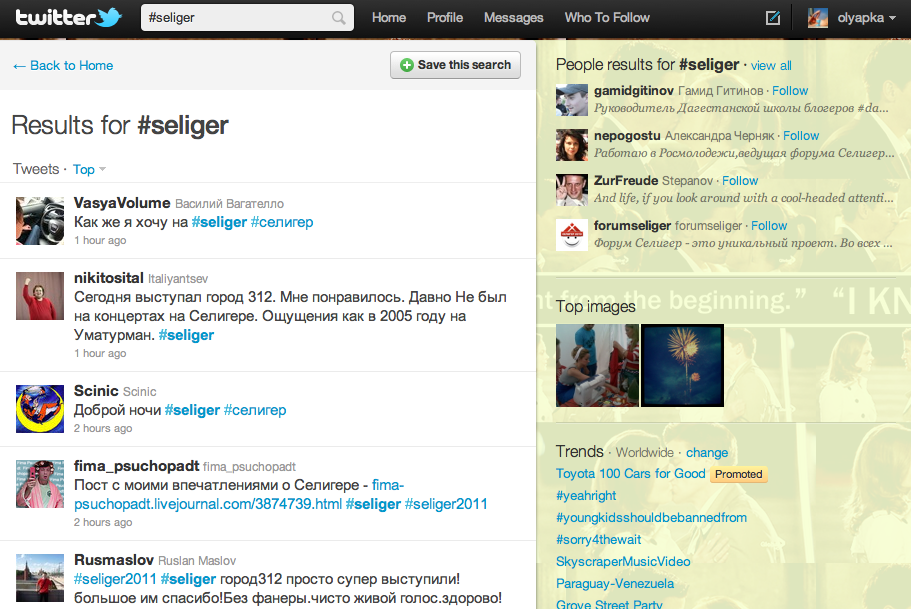911x609 pixels.
Task: Open Who To Follow
Action: click(607, 18)
